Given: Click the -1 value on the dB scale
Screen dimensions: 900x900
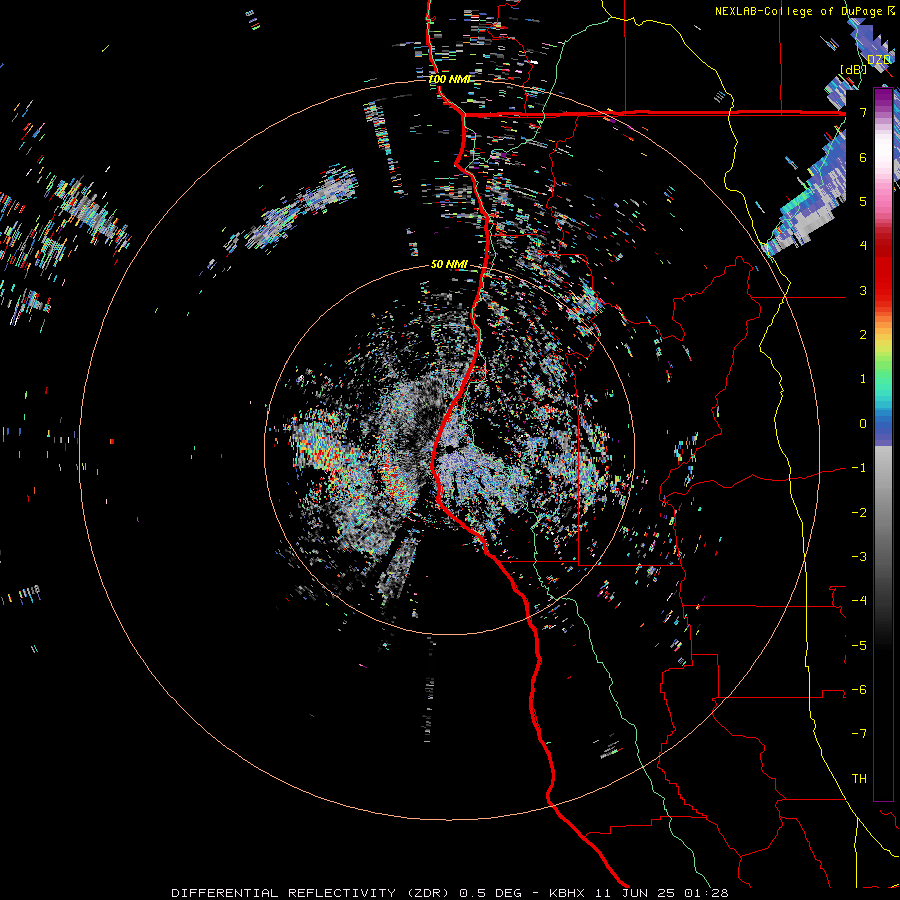Looking at the screenshot, I should pyautogui.click(x=859, y=468).
